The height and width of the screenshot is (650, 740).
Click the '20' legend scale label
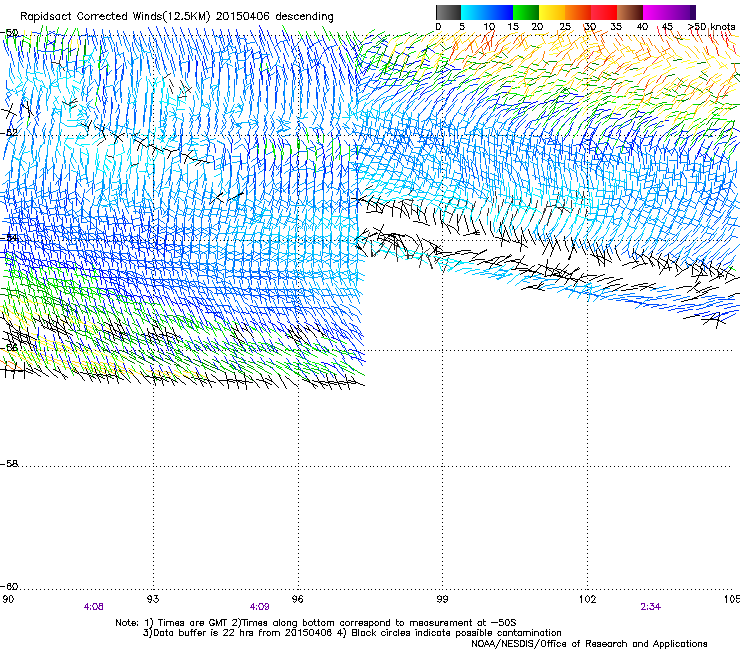(x=537, y=27)
